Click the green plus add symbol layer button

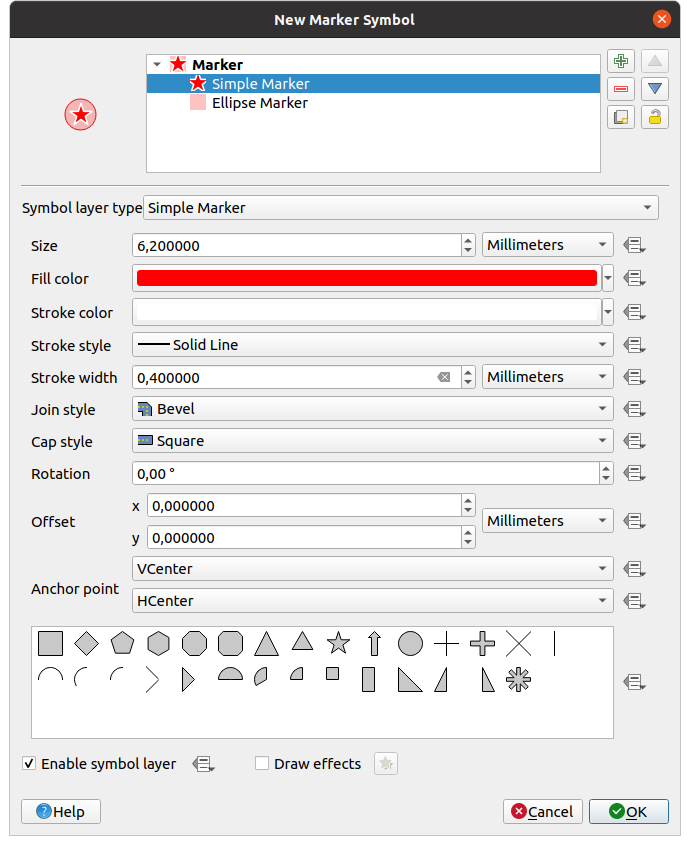coord(621,61)
